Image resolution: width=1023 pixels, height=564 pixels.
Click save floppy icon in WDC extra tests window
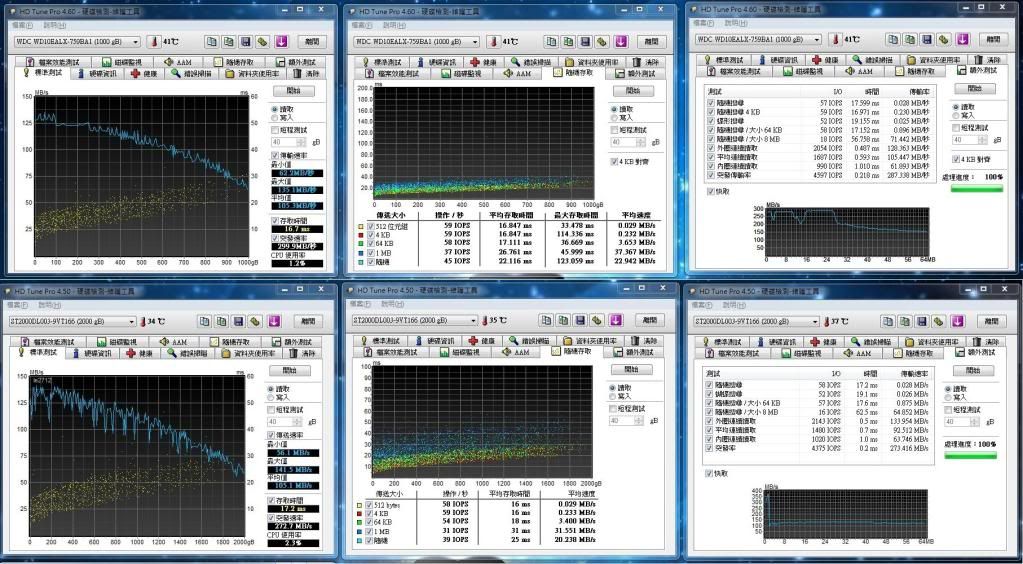(926, 39)
